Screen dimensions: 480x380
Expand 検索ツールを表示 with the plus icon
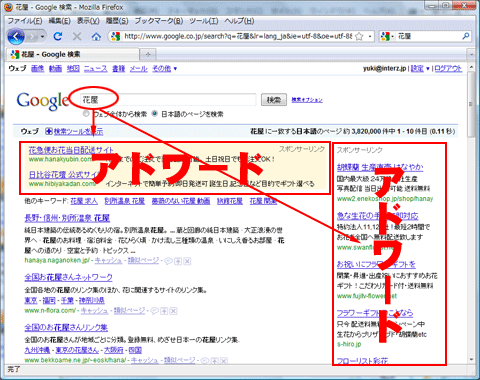coord(49,131)
